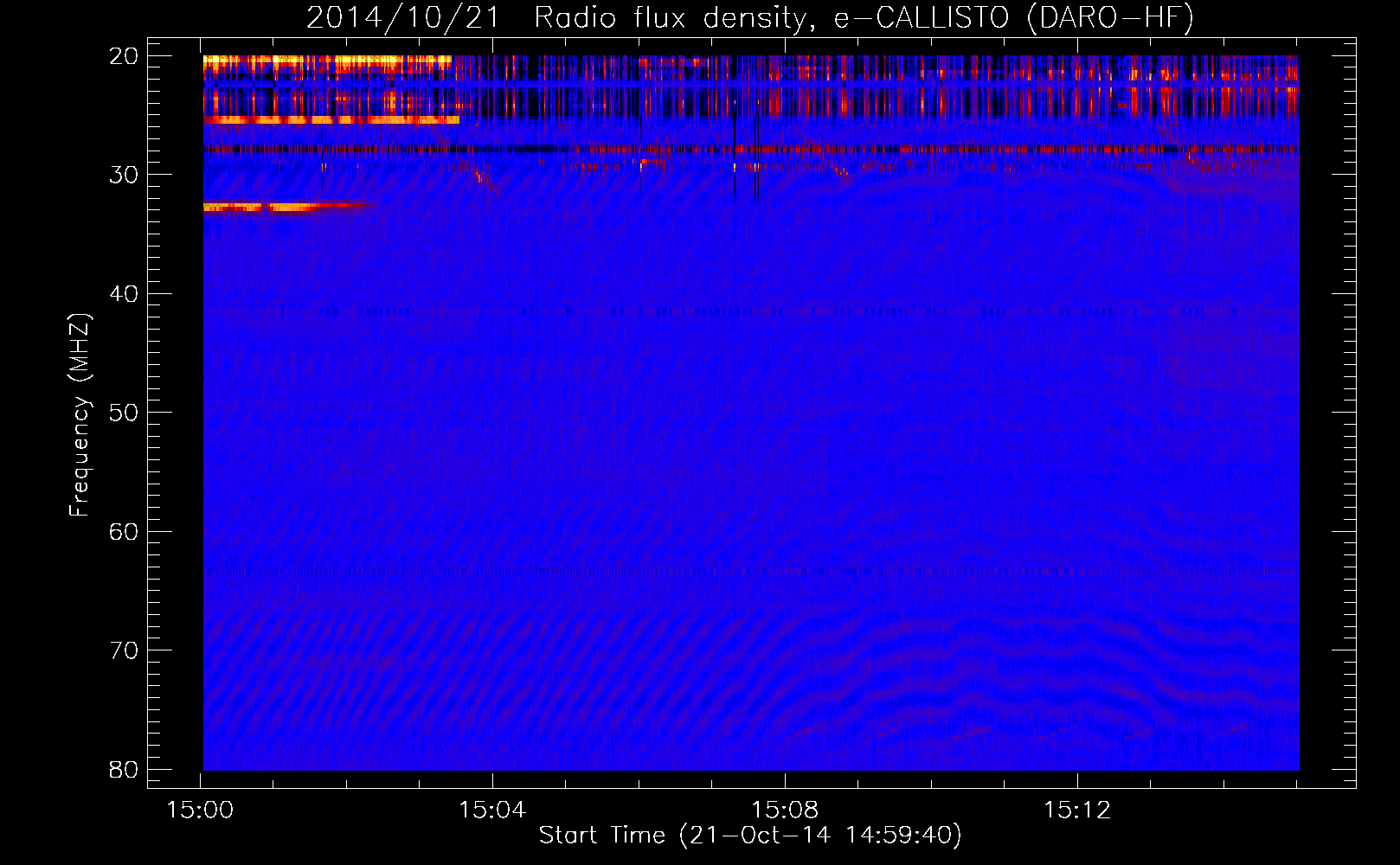Click the "15:12" time tick label
The height and width of the screenshot is (865, 1400).
1077,811
